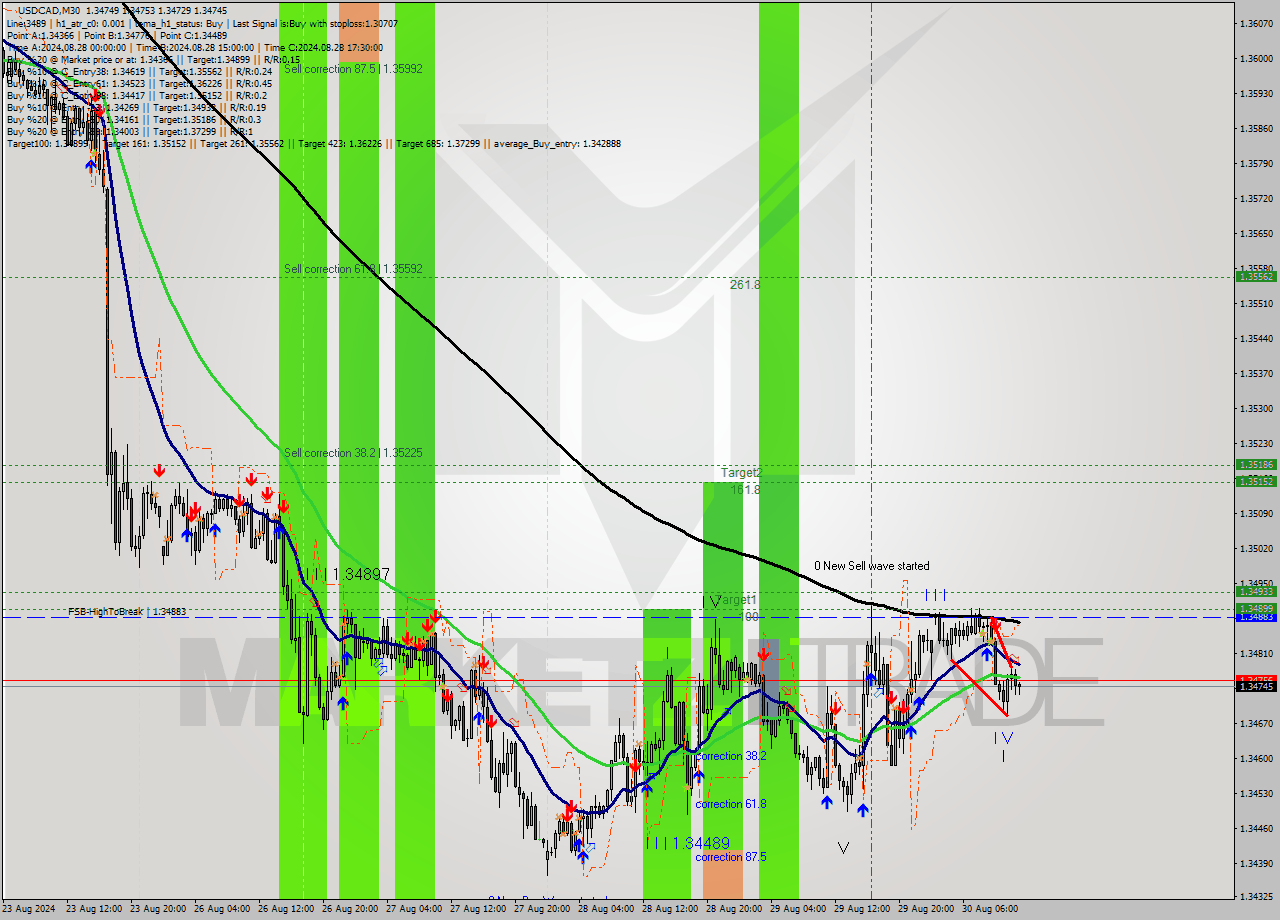Click the '161.8' Fibonacci label

coord(744,490)
